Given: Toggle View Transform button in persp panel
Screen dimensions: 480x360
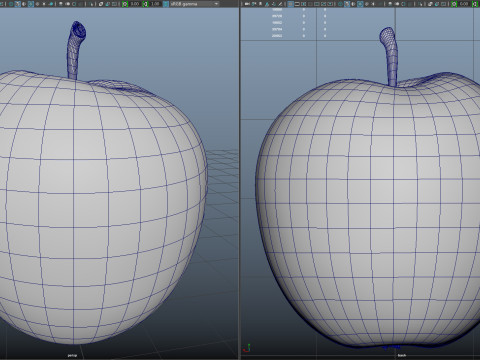Looking at the screenshot, I should 166,4.
